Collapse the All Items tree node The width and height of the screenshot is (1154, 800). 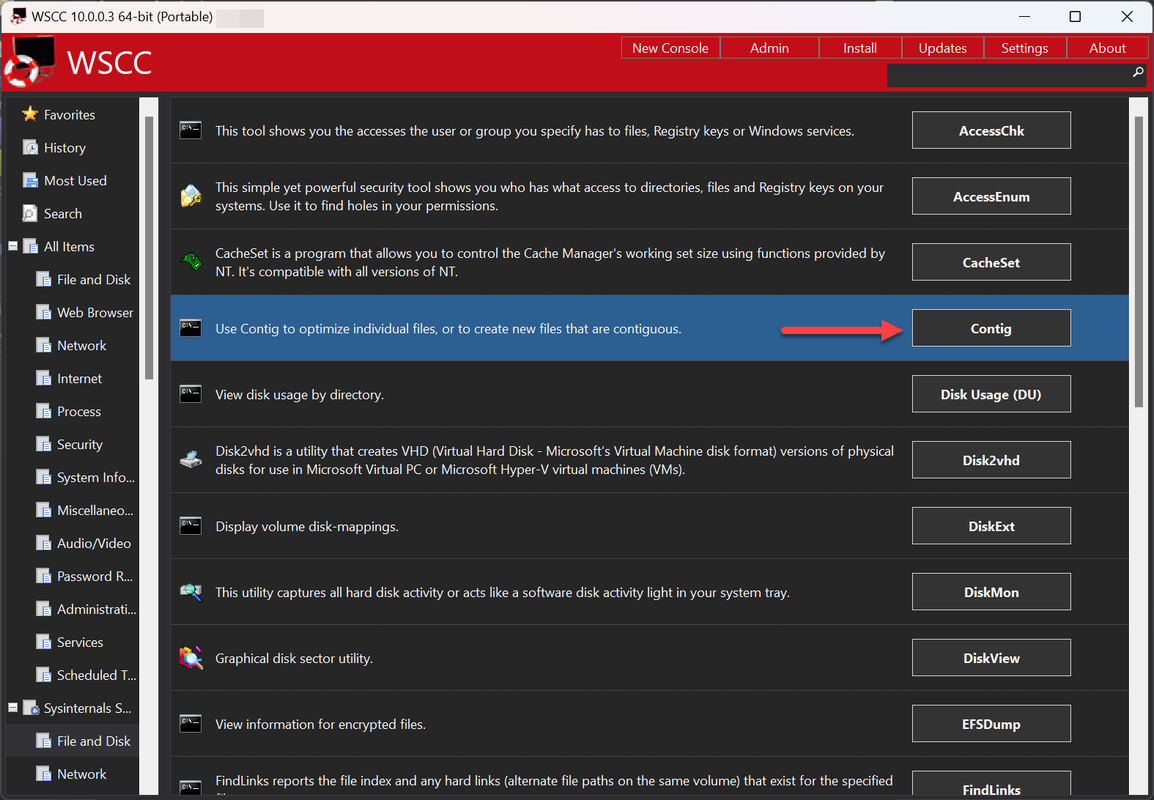(x=13, y=246)
